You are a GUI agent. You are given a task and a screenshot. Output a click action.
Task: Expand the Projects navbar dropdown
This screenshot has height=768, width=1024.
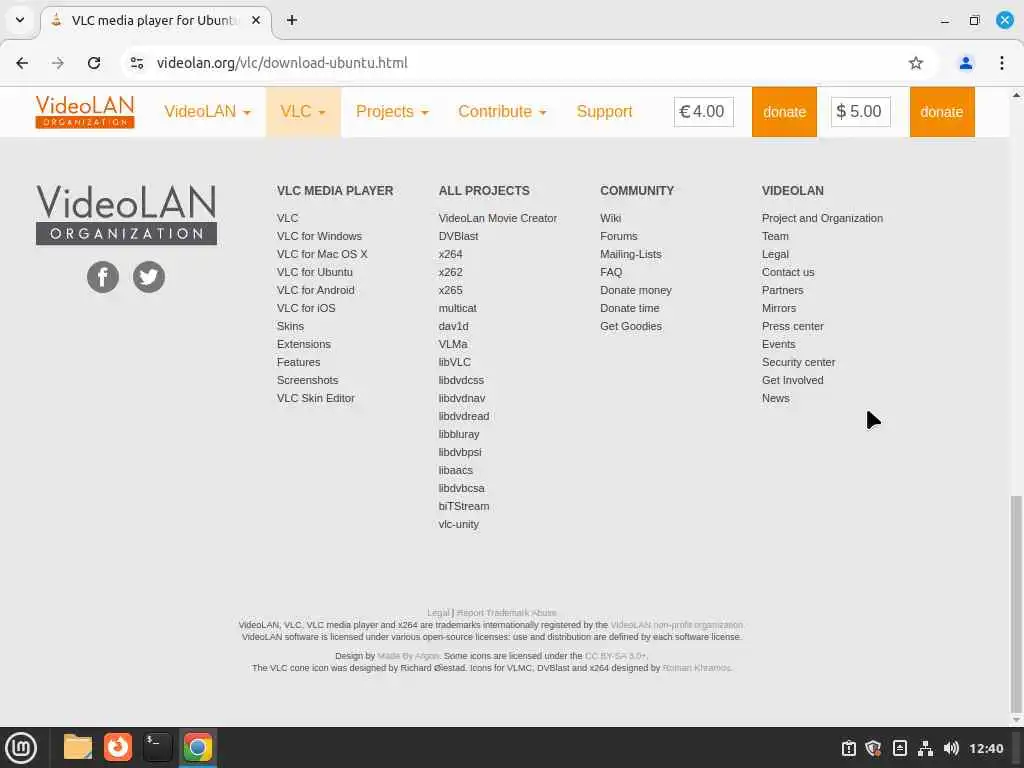392,112
